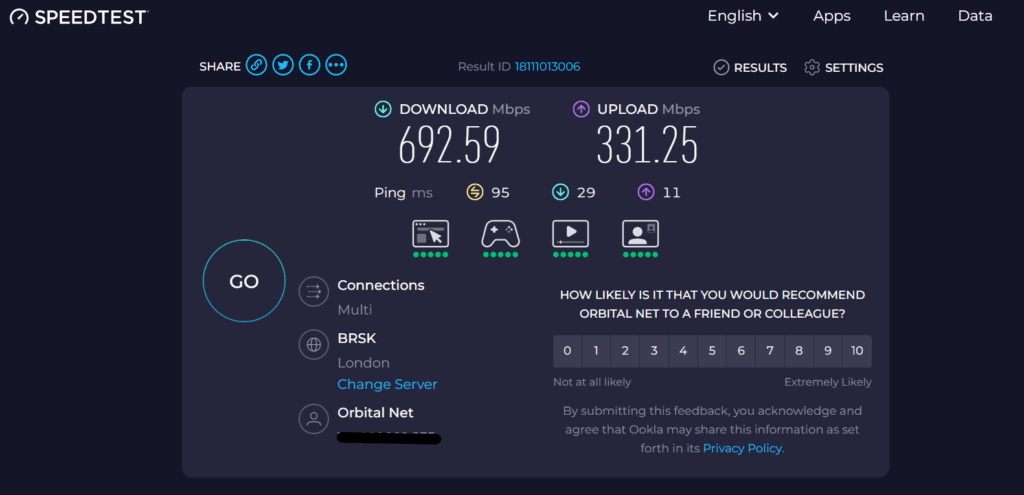Click the gaming controller experience icon
The image size is (1024, 495).
pyautogui.click(x=500, y=234)
